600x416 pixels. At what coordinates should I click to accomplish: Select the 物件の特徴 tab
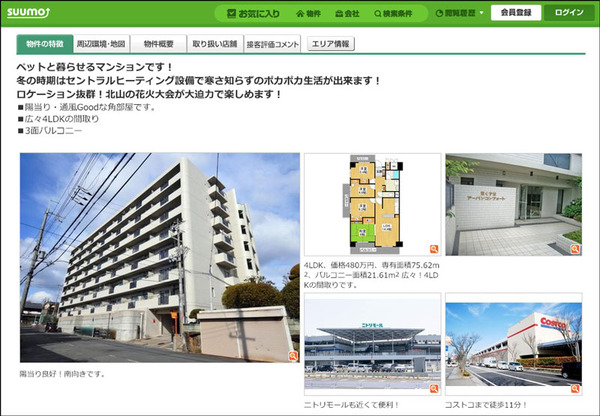point(45,45)
